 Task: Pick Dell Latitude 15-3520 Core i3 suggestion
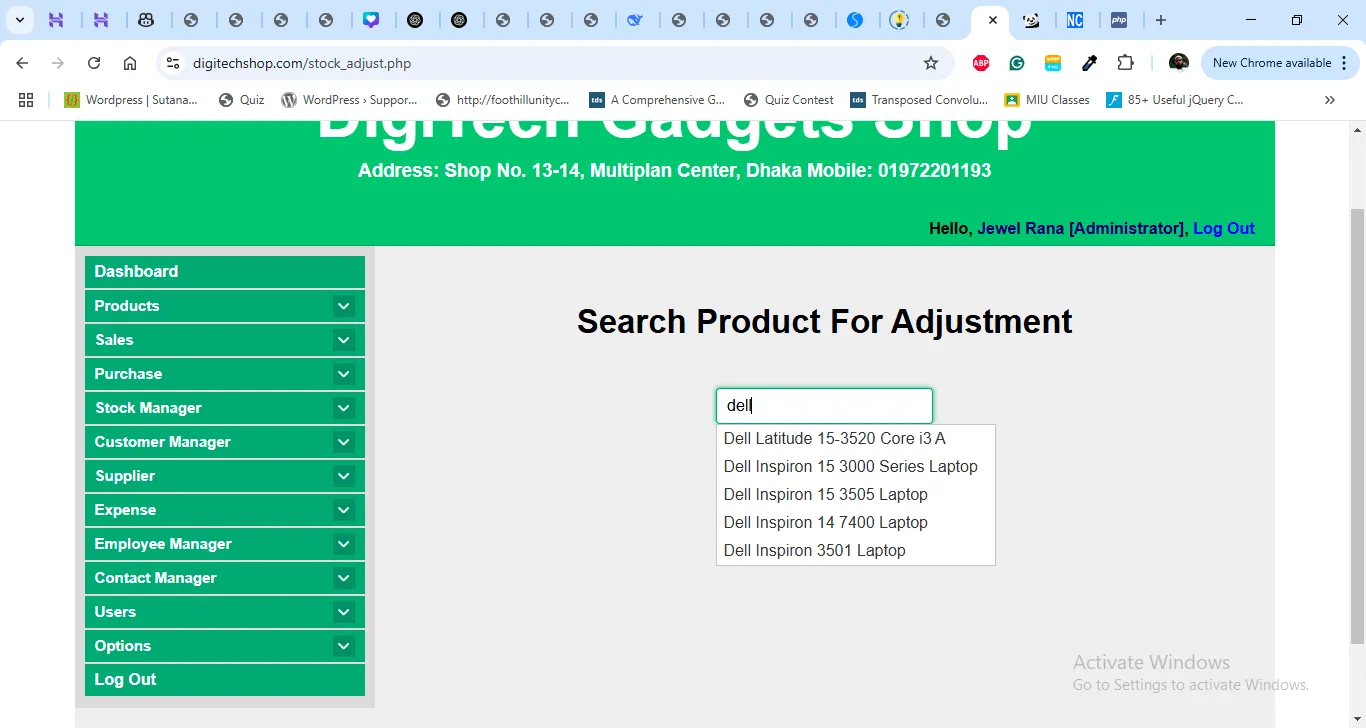[834, 438]
